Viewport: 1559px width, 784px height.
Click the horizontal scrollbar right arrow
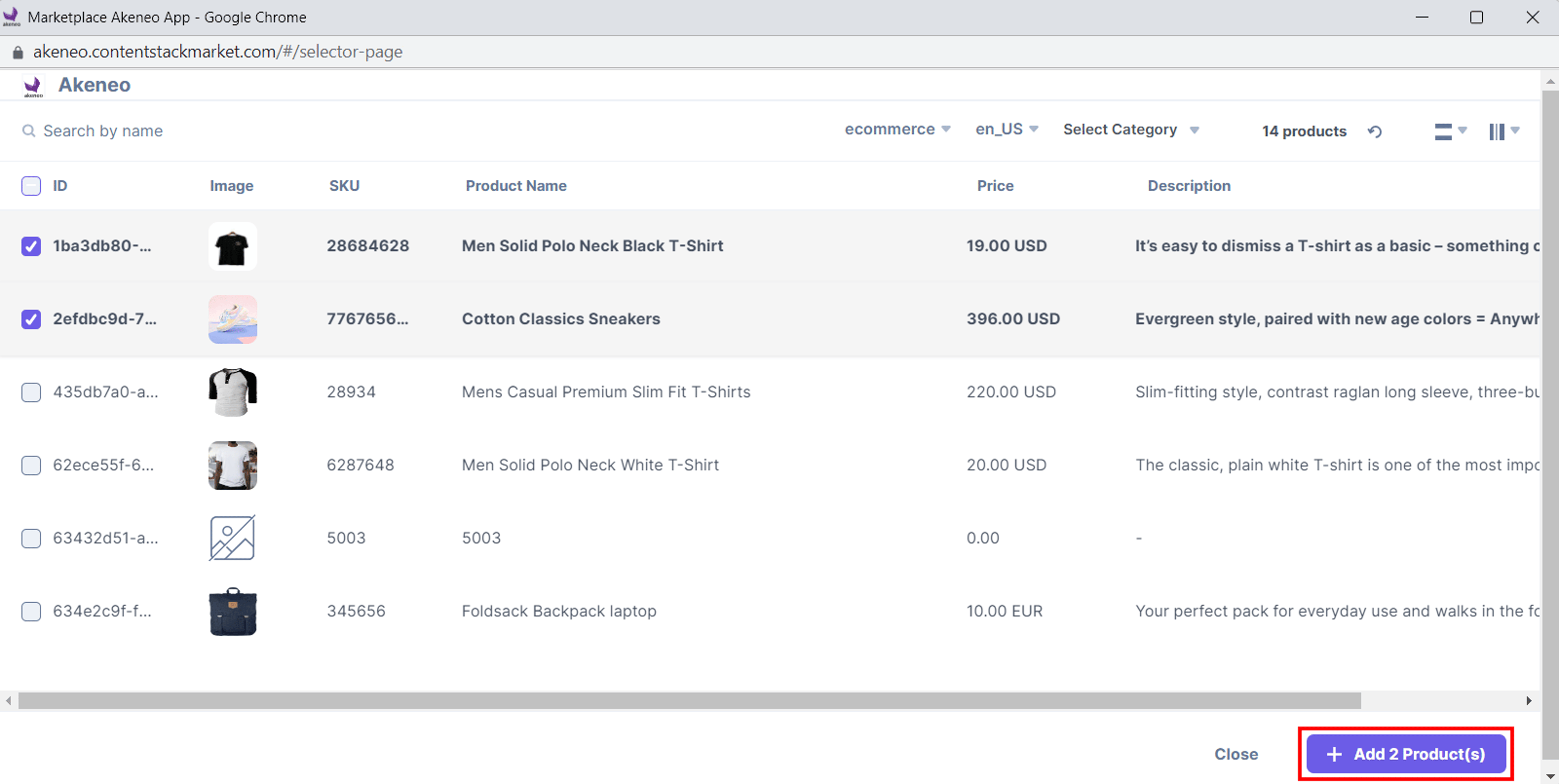[1529, 700]
